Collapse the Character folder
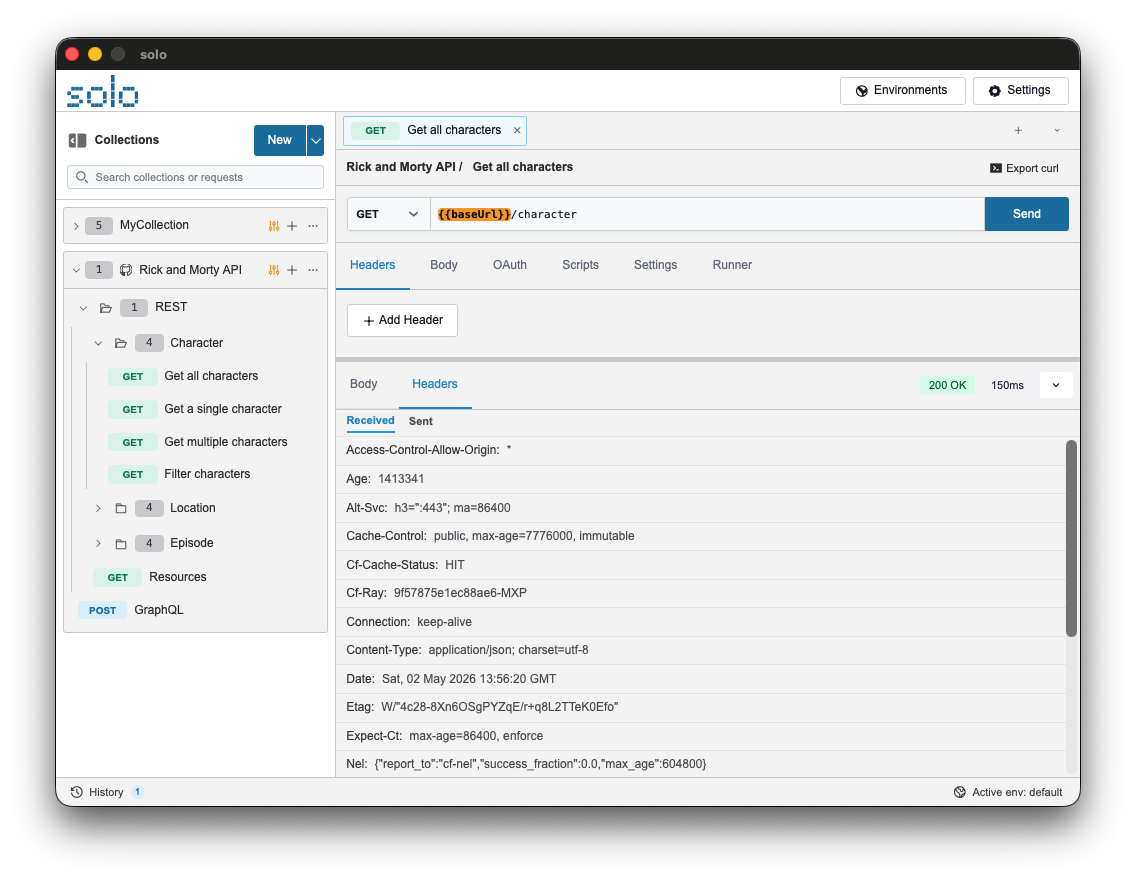Image resolution: width=1136 pixels, height=880 pixels. point(99,343)
